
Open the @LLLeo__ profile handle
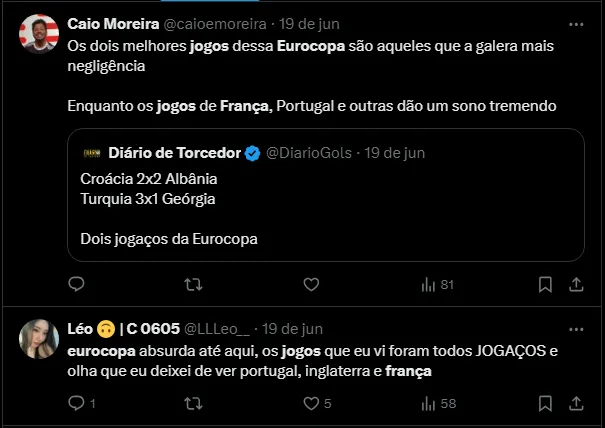point(219,329)
